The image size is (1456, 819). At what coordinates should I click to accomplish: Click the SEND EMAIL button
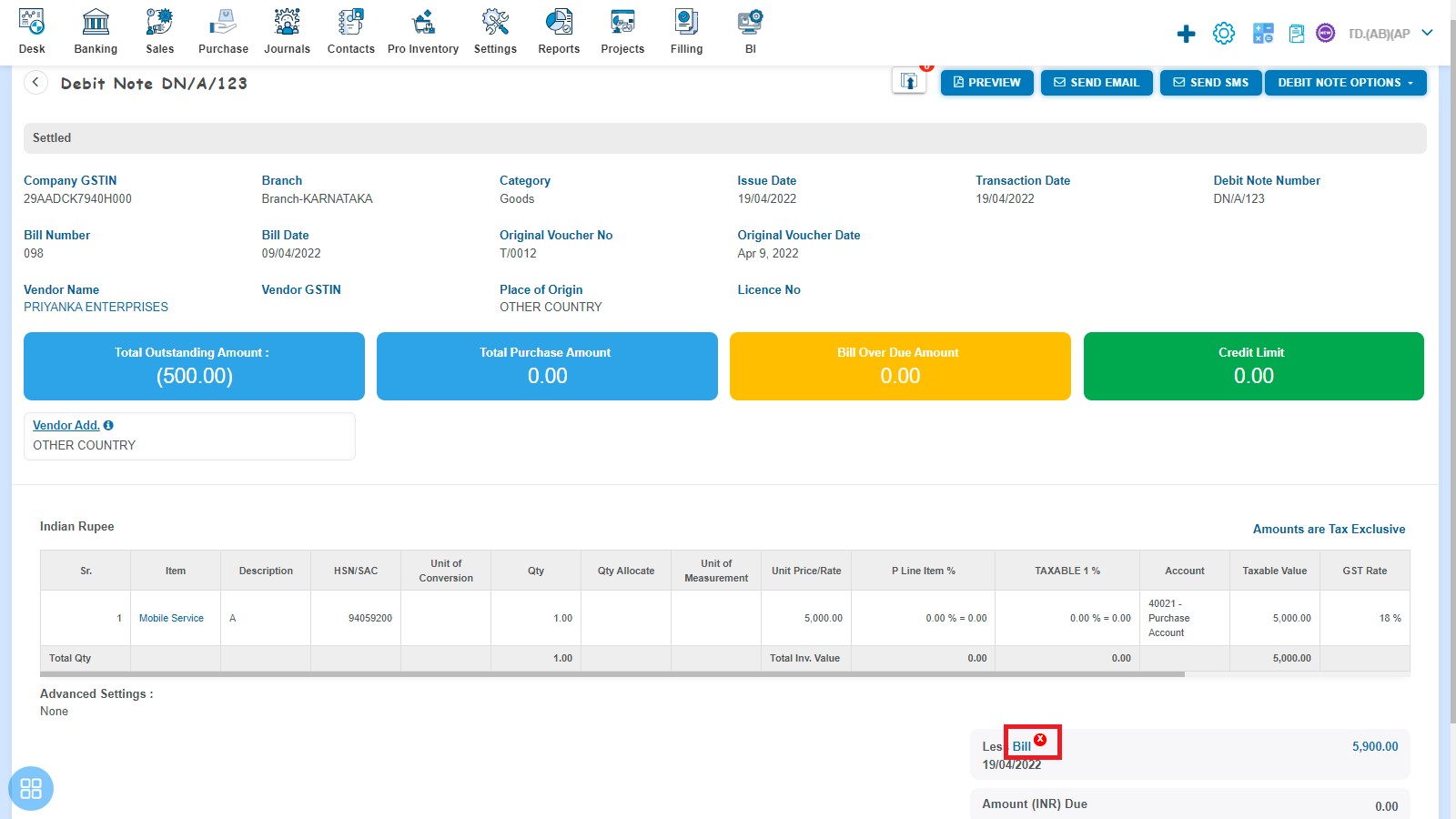tap(1097, 83)
